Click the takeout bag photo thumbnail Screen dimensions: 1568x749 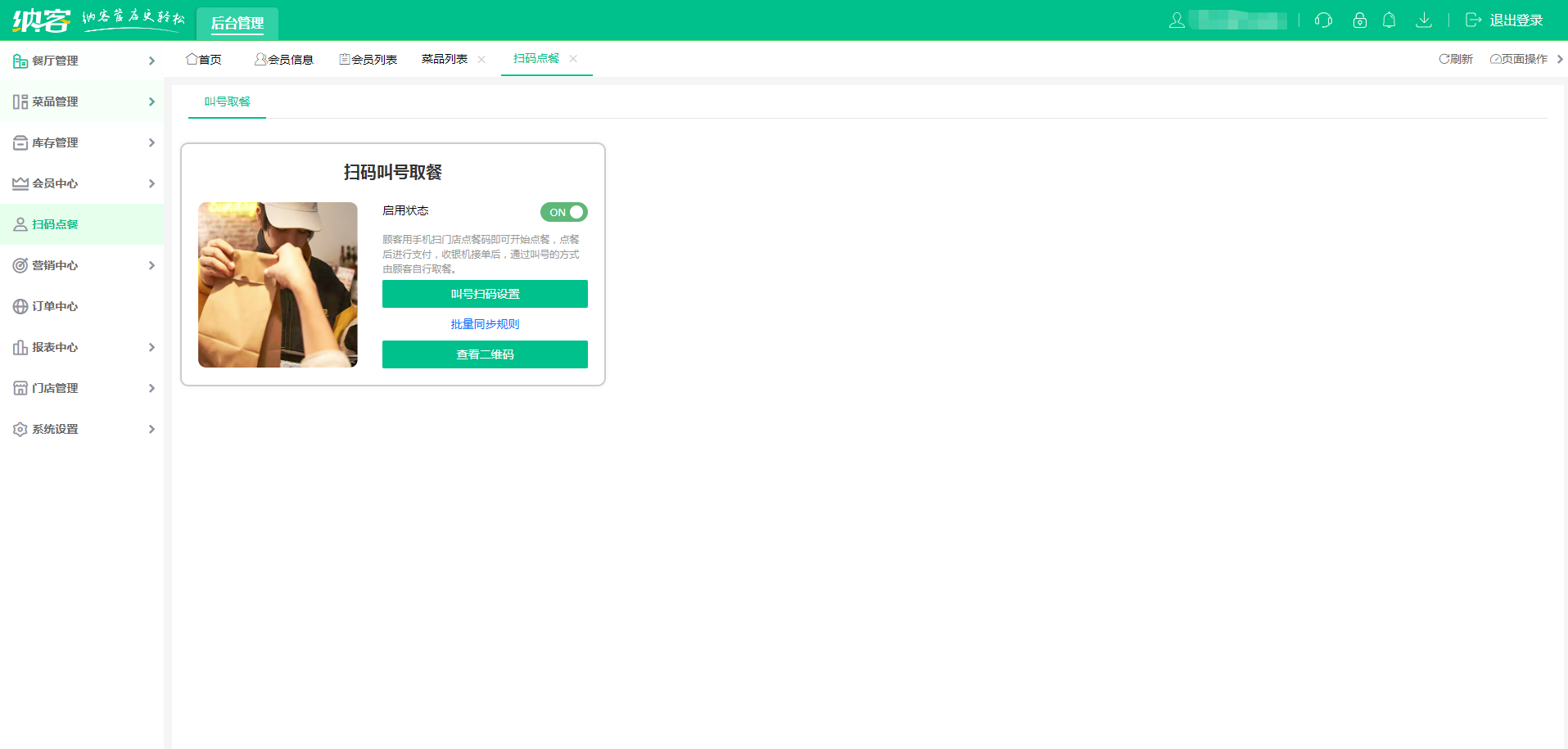pyautogui.click(x=278, y=285)
